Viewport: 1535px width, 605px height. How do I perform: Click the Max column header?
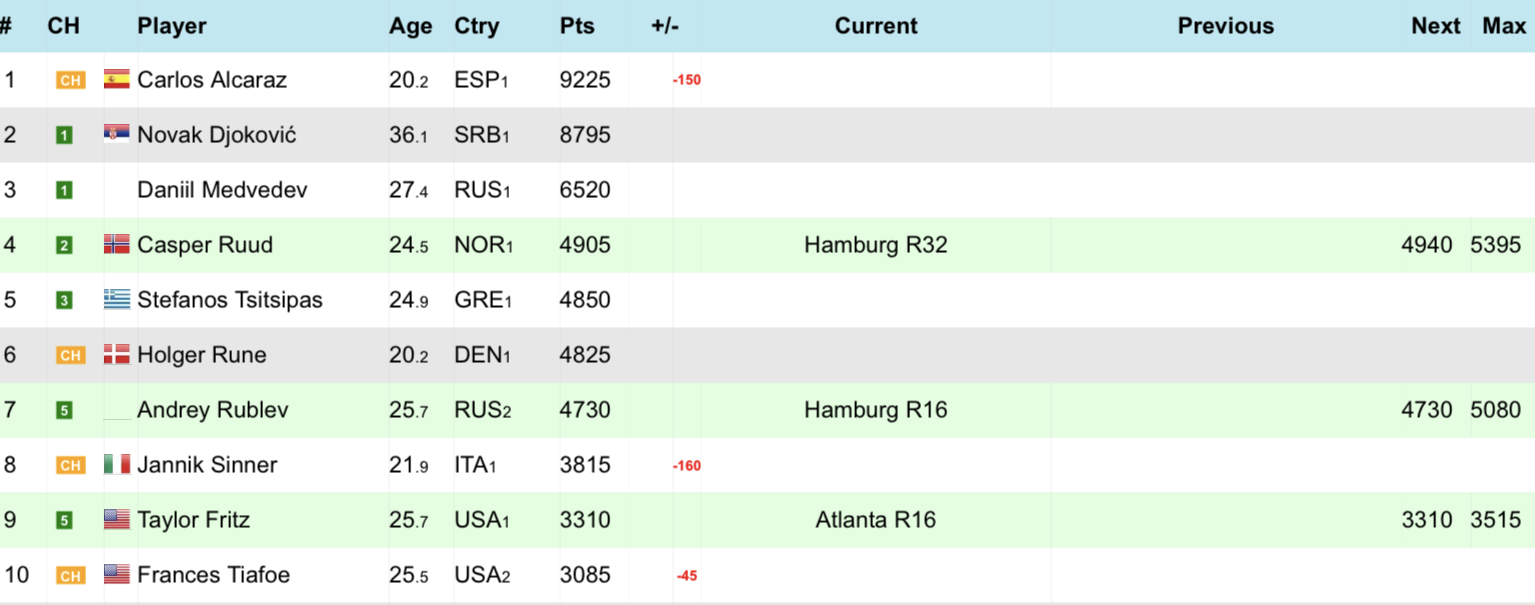point(1503,26)
